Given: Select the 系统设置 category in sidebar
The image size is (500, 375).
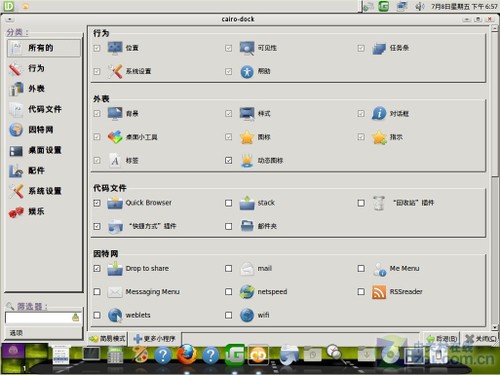Looking at the screenshot, I should click(44, 191).
